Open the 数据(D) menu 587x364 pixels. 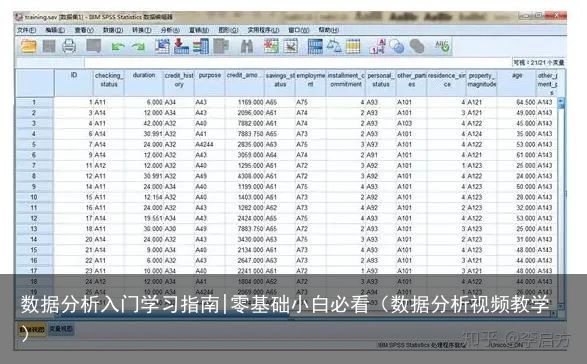(113, 30)
